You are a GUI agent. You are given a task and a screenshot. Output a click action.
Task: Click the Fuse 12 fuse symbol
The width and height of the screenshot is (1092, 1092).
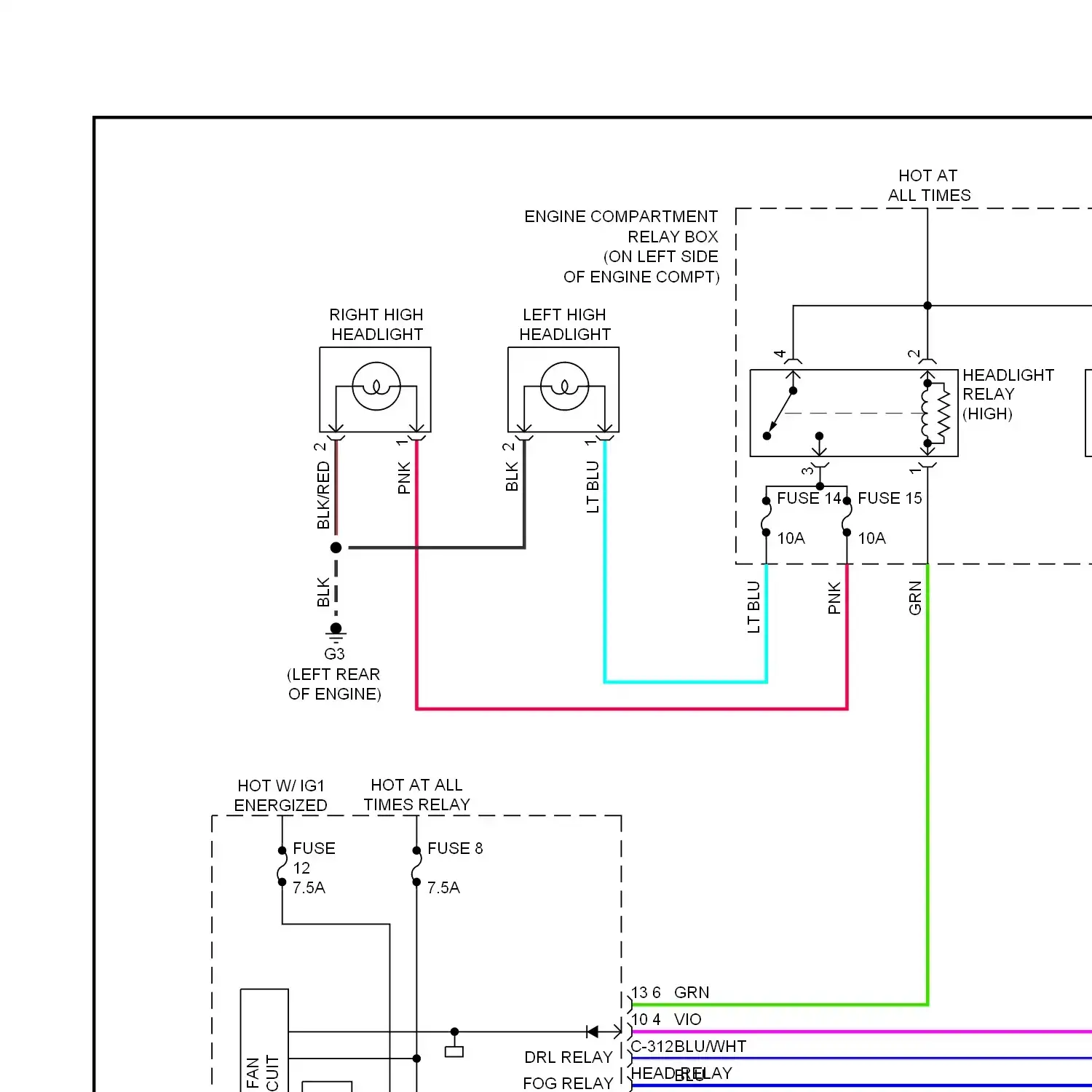[282, 866]
